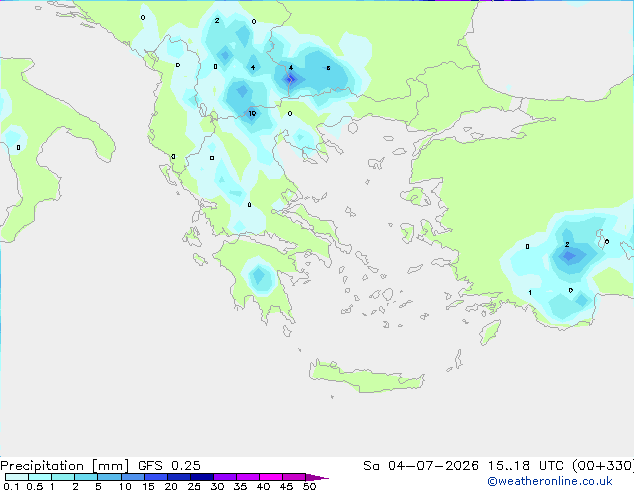
Task: Click the 25–30 mm navy legend swatch
Action: point(201,477)
